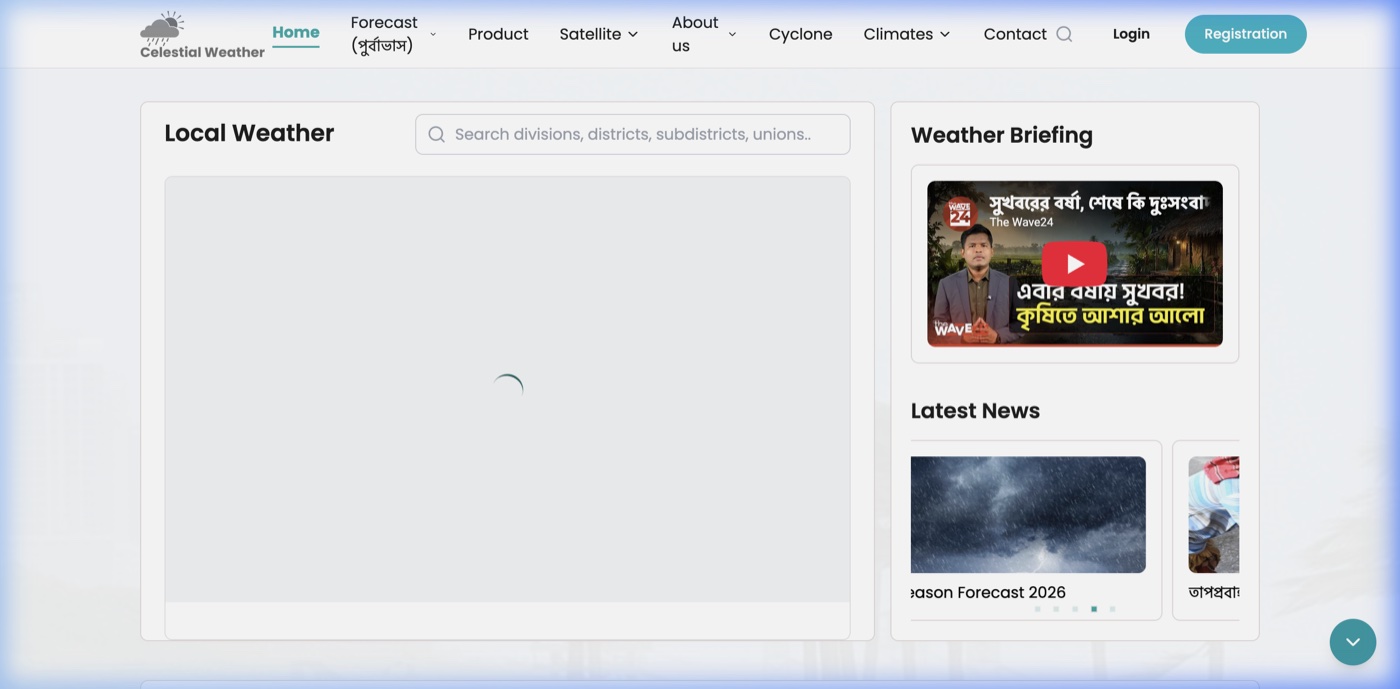Click the Wave24 channel logo on video

click(x=960, y=212)
